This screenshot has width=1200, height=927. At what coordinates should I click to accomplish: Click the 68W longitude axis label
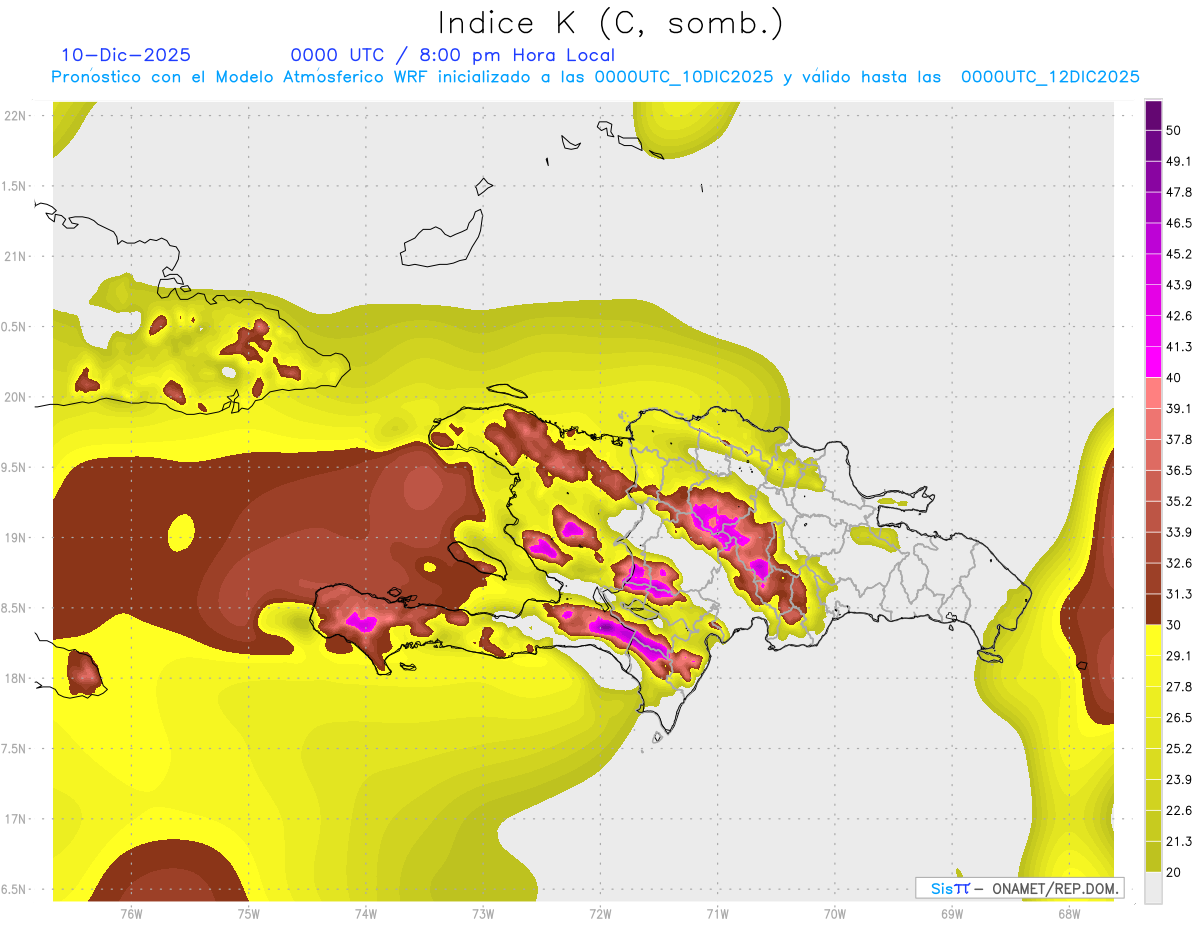pyautogui.click(x=1069, y=914)
